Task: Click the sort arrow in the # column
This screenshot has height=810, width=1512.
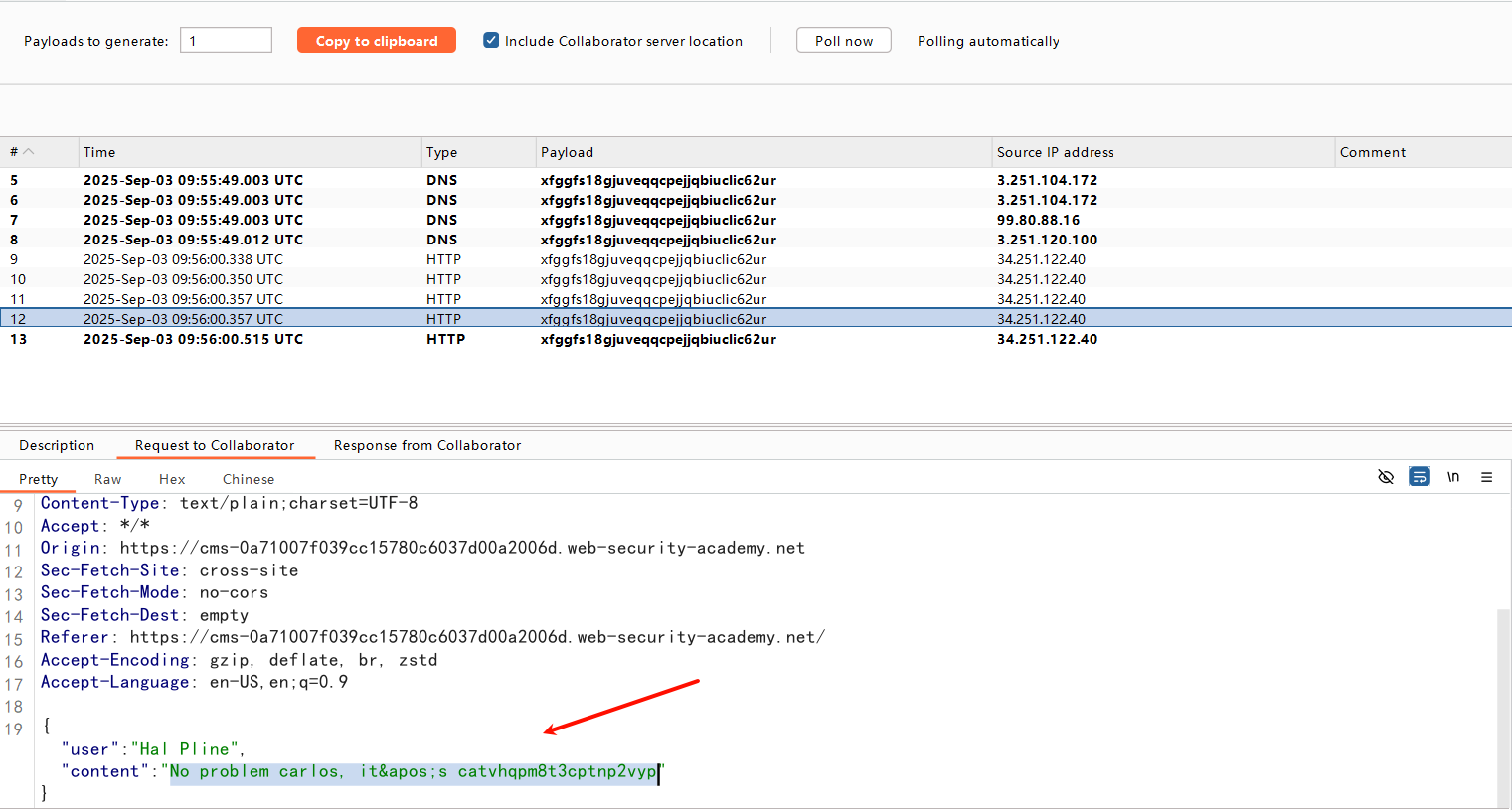Action: pos(29,152)
